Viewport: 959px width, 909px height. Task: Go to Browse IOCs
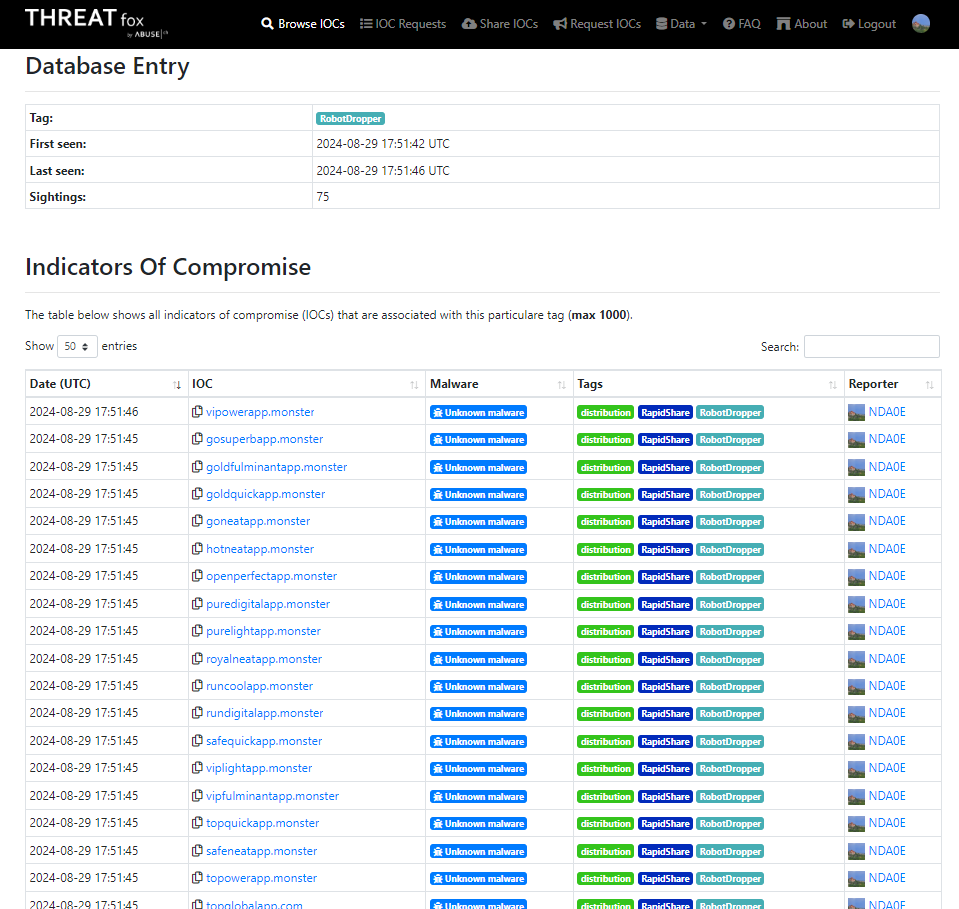[x=303, y=24]
